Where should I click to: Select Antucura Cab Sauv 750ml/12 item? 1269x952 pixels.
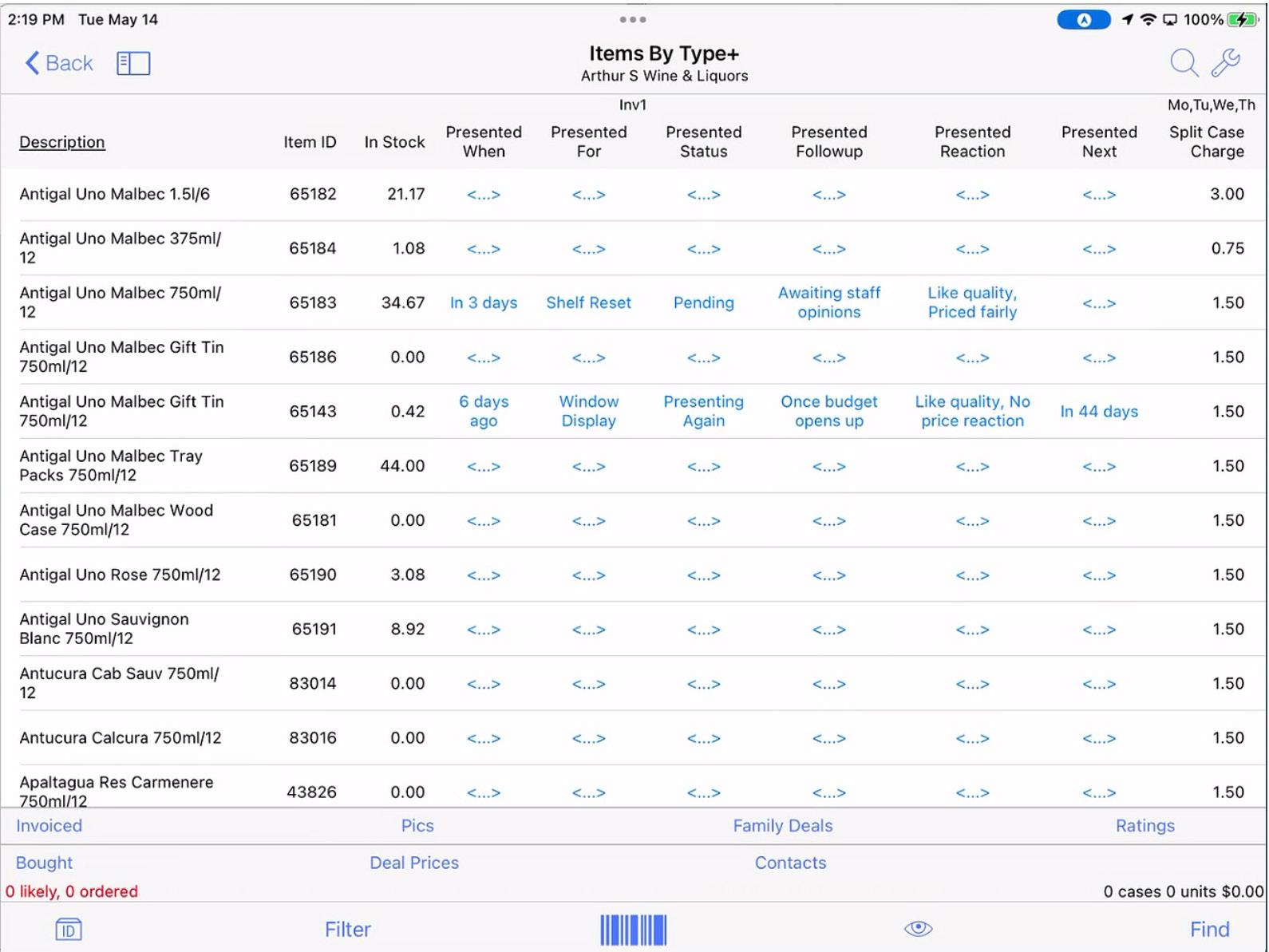pos(634,683)
